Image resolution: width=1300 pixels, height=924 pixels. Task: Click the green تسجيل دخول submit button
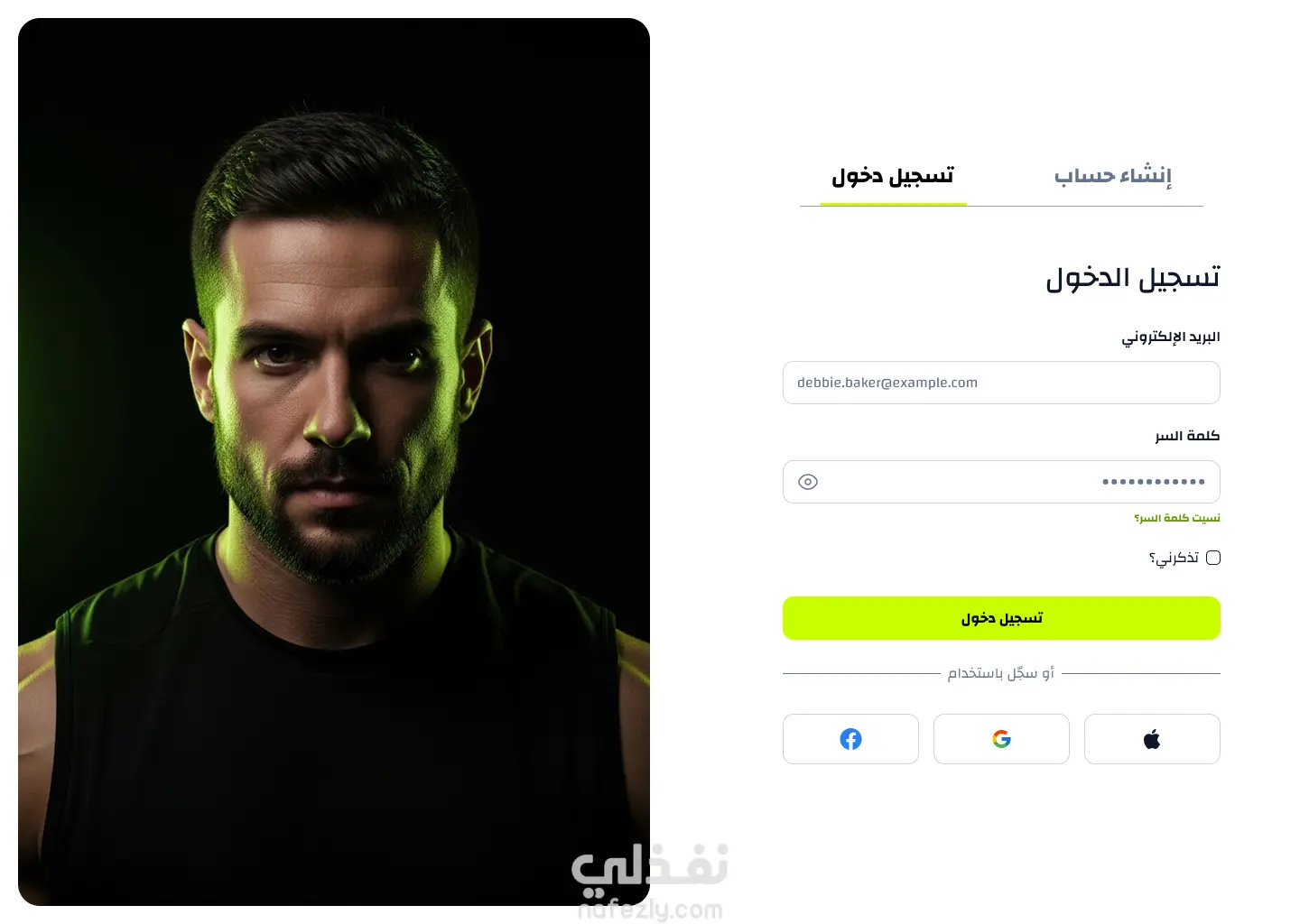tap(1001, 618)
